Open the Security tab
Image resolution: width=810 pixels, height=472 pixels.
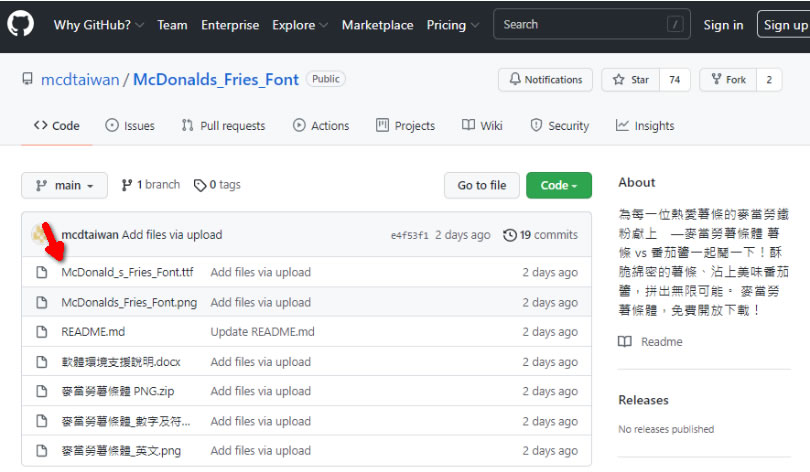559,125
